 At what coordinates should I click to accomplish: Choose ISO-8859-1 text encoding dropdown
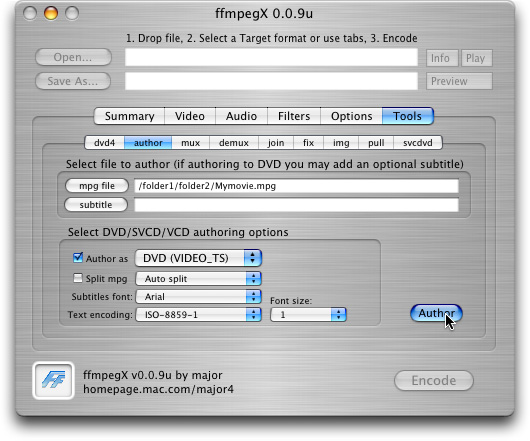coord(198,315)
